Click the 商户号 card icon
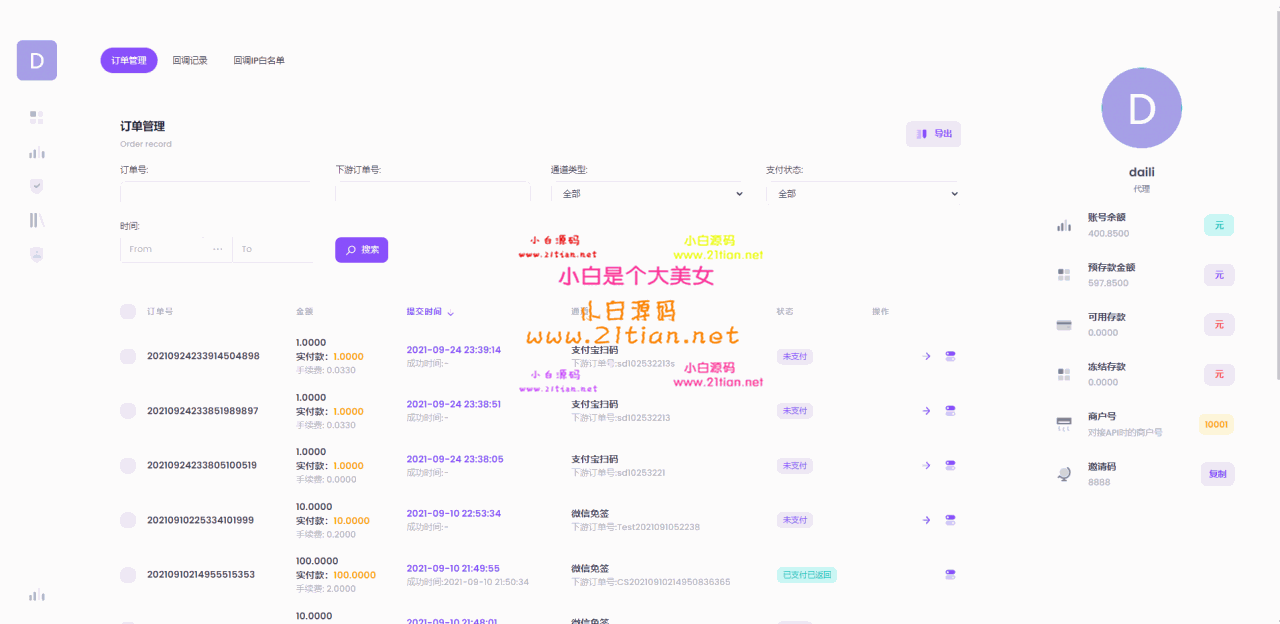The image size is (1280, 624). (x=1064, y=424)
